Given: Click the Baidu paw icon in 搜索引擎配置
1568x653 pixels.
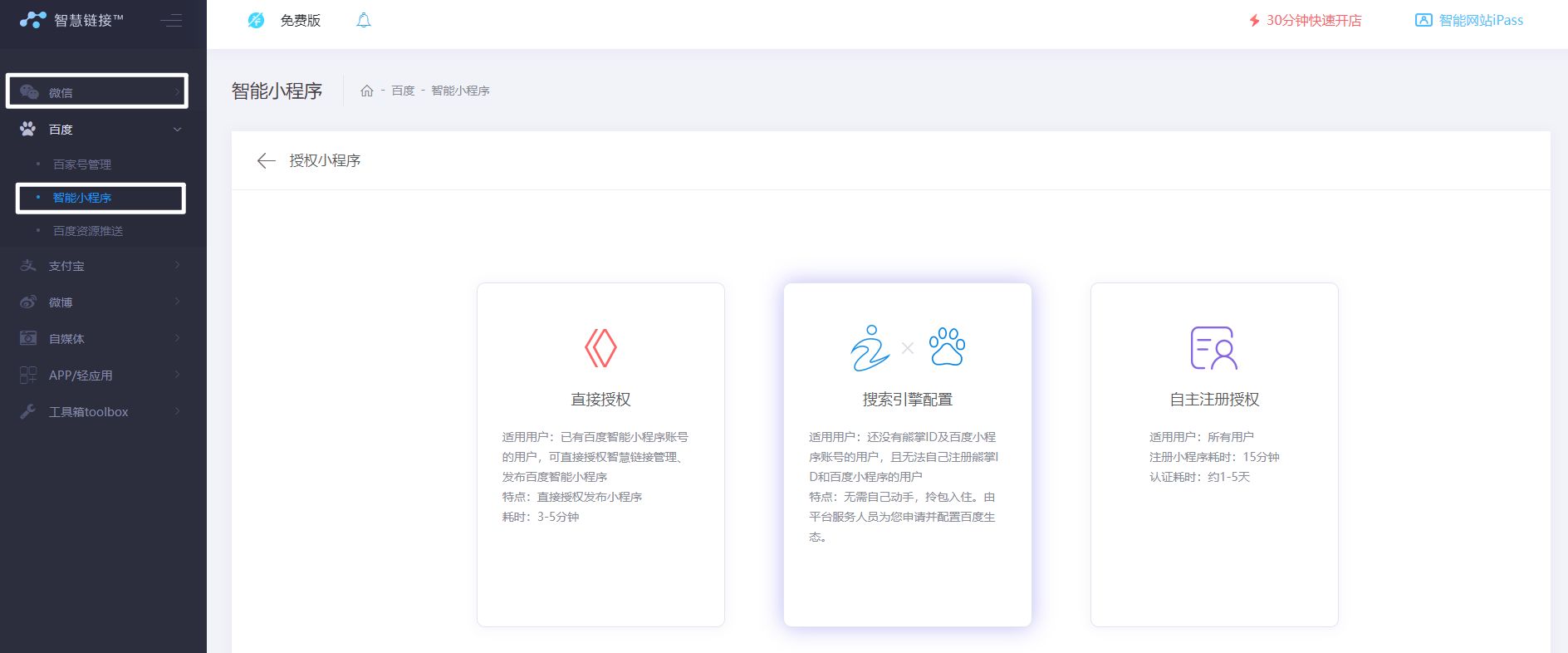Looking at the screenshot, I should [x=947, y=346].
